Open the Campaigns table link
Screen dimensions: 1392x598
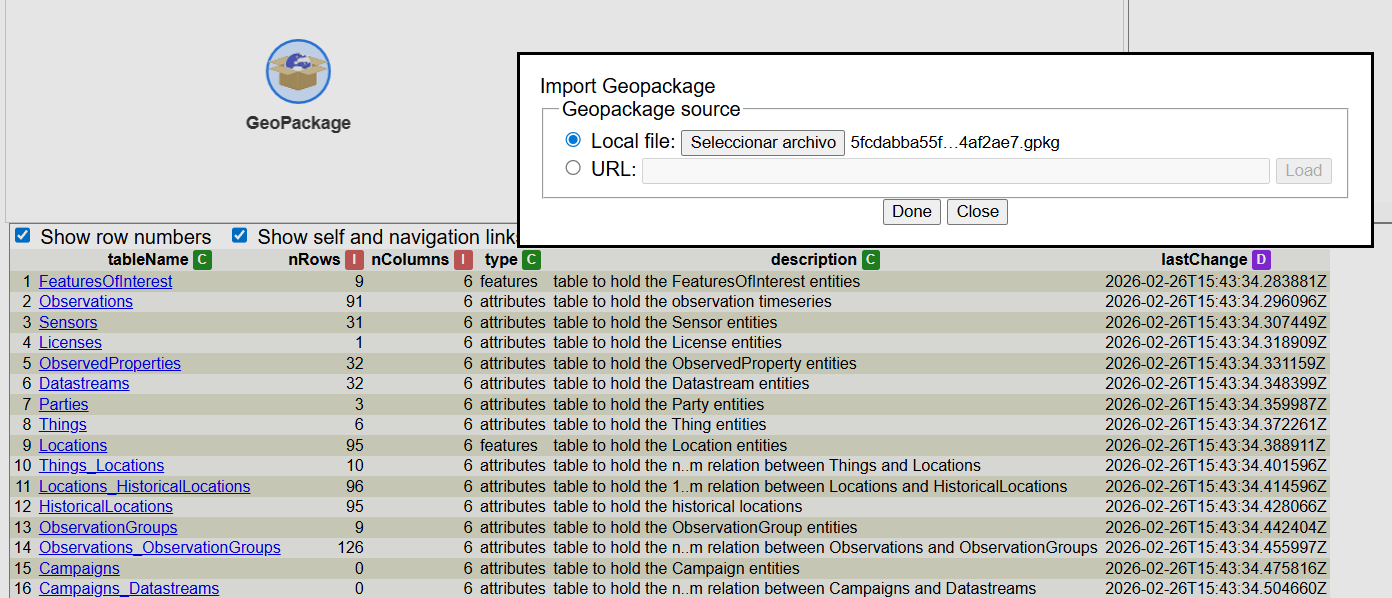pyautogui.click(x=79, y=569)
